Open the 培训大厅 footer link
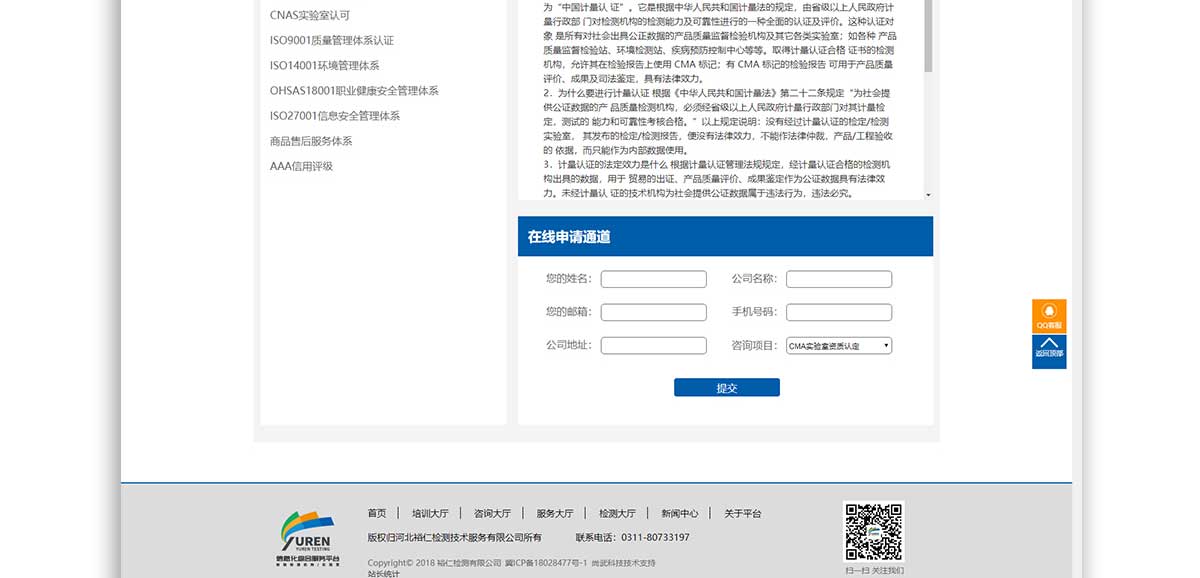The width and height of the screenshot is (1200, 578). coord(430,513)
